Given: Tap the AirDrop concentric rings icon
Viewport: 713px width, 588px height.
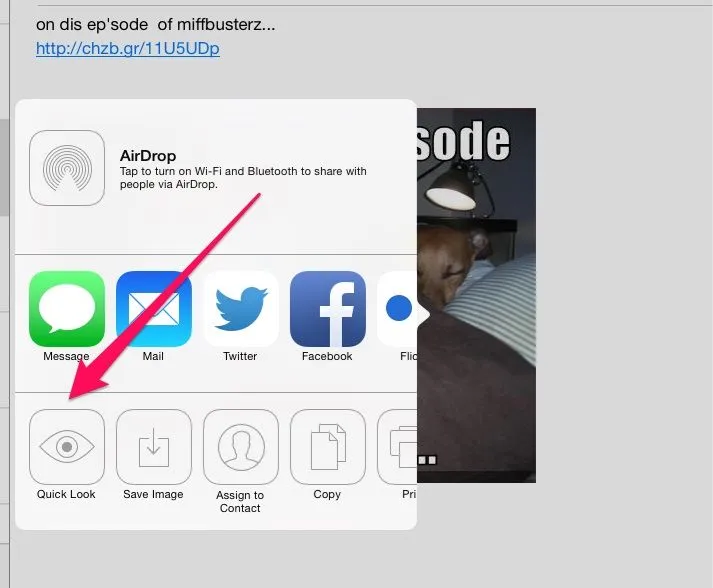Looking at the screenshot, I should click(67, 168).
